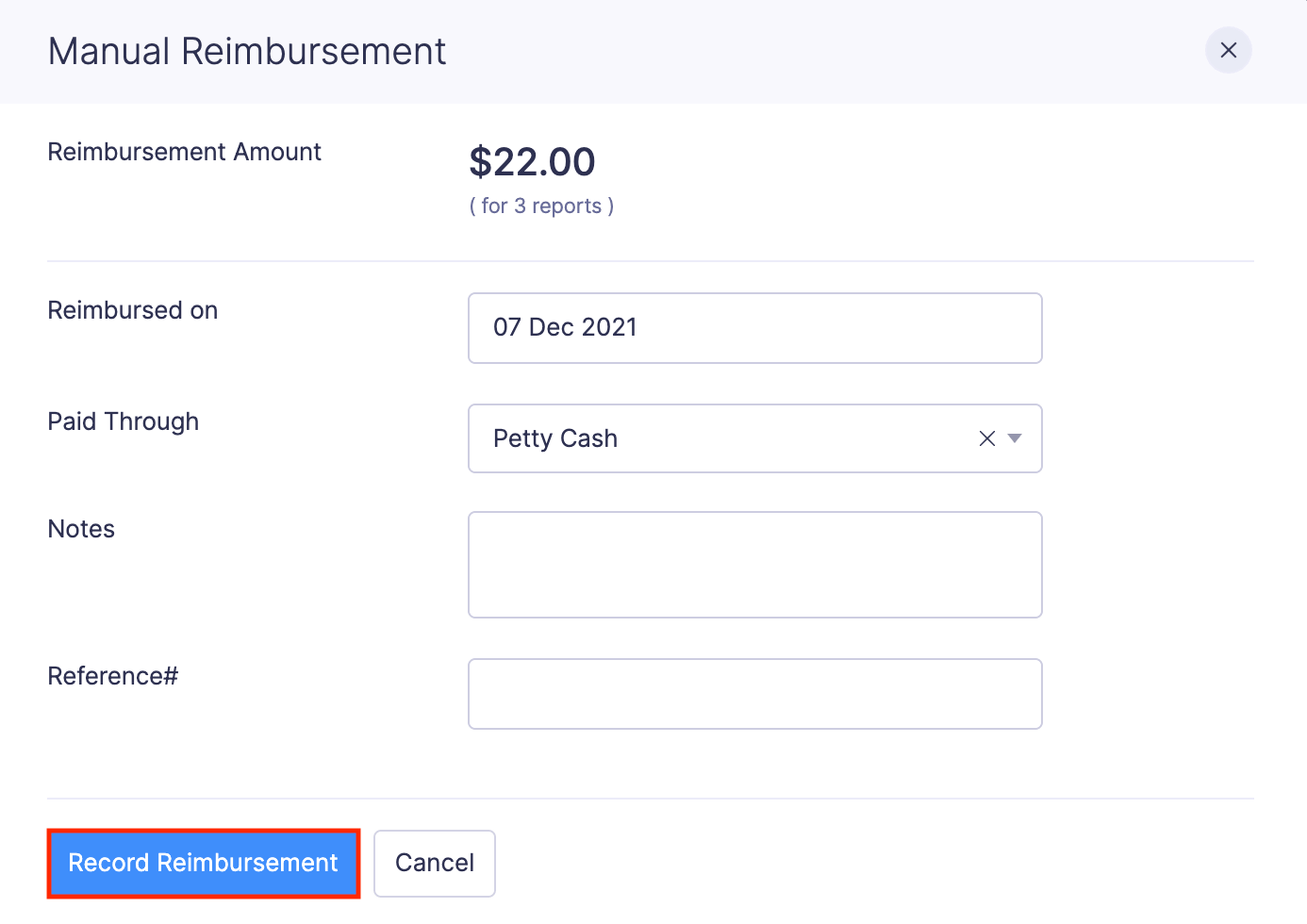Image resolution: width=1307 pixels, height=924 pixels.
Task: Clear the Petty Cash selection
Action: pyautogui.click(x=986, y=438)
